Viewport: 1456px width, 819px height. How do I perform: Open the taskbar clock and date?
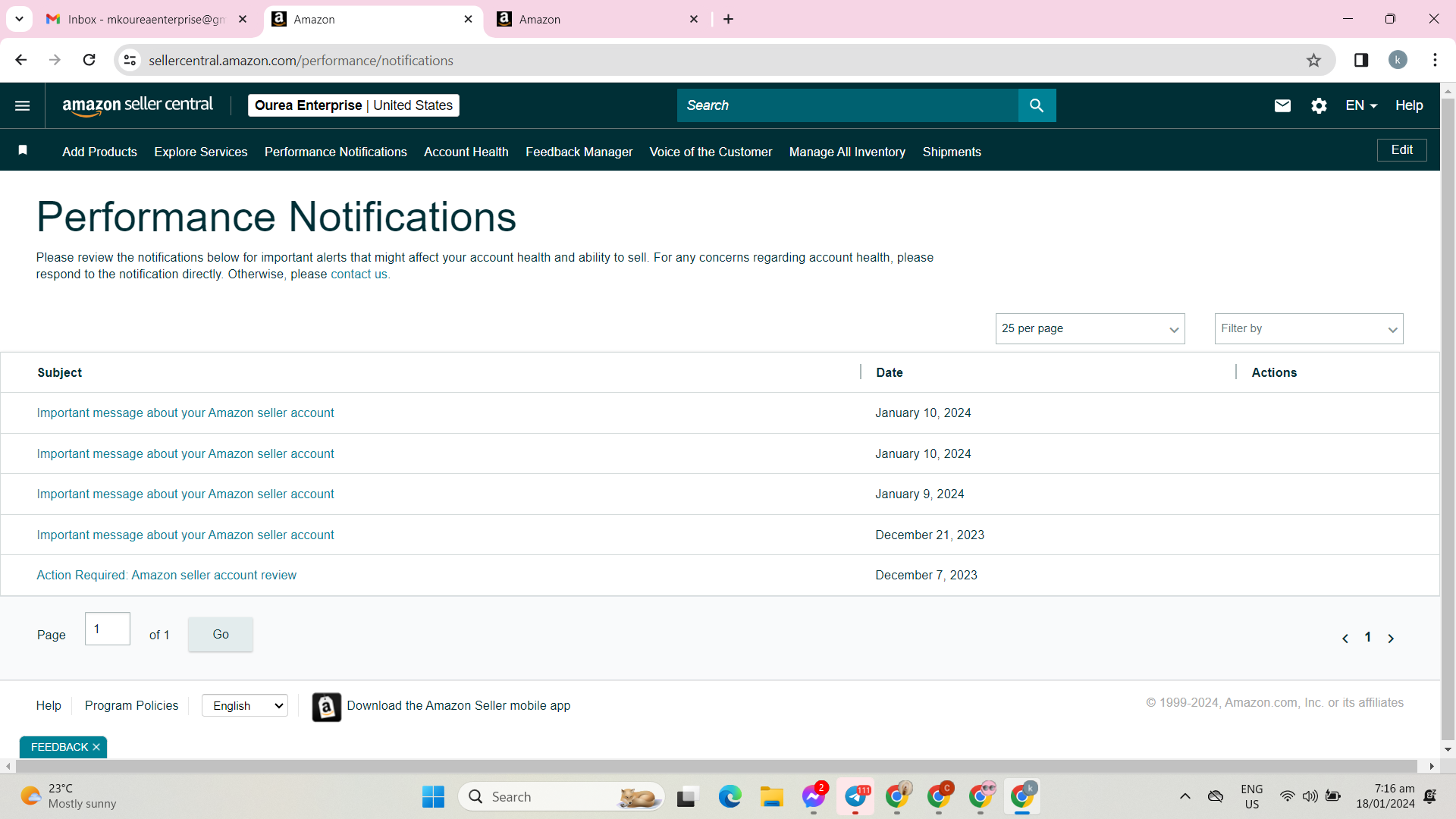coord(1385,797)
